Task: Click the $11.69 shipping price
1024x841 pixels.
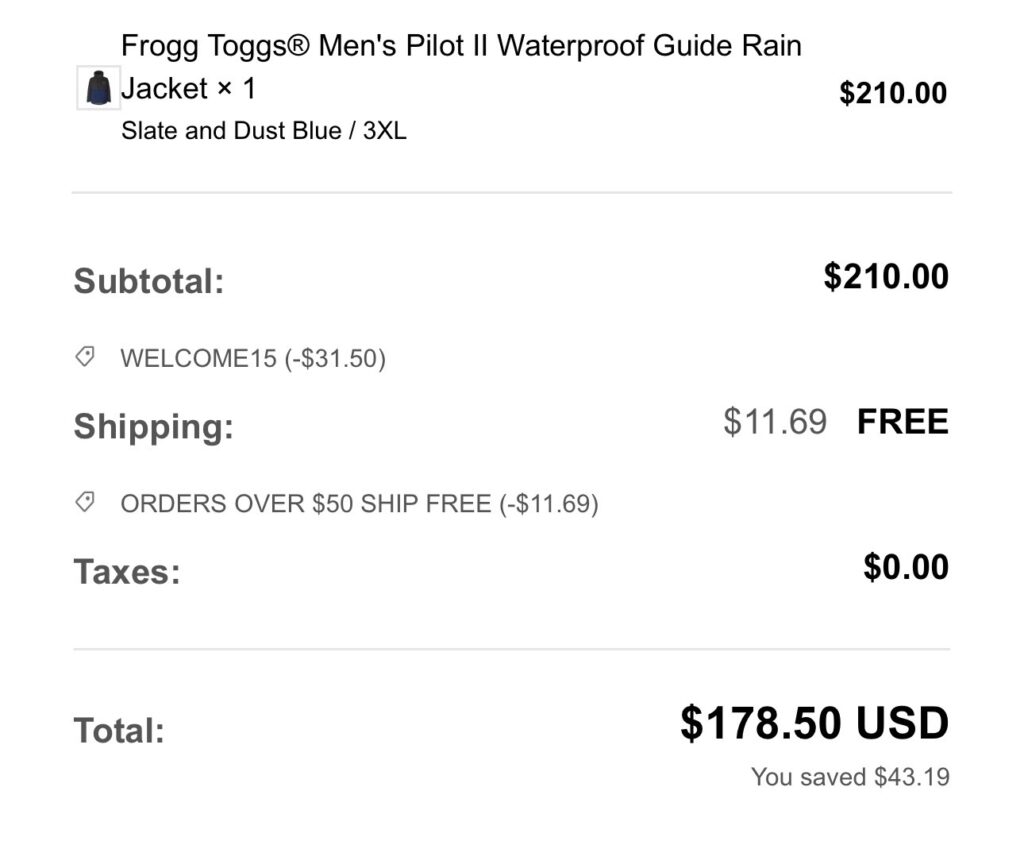Action: [775, 422]
